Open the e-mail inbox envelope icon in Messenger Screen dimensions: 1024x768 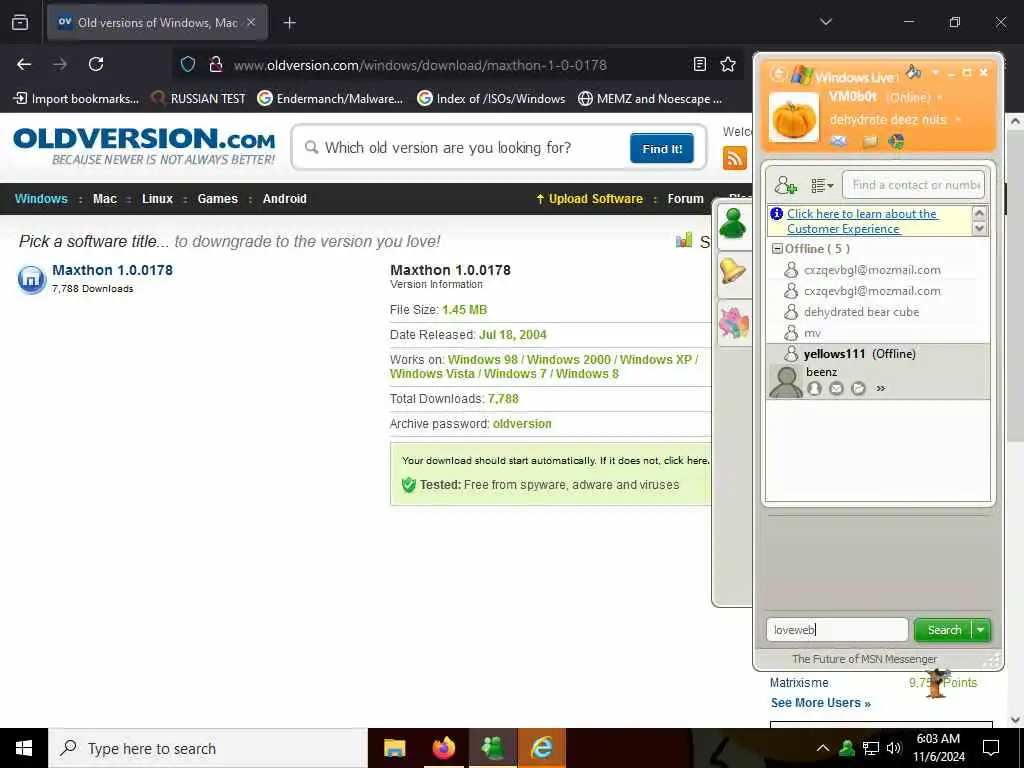tap(839, 140)
